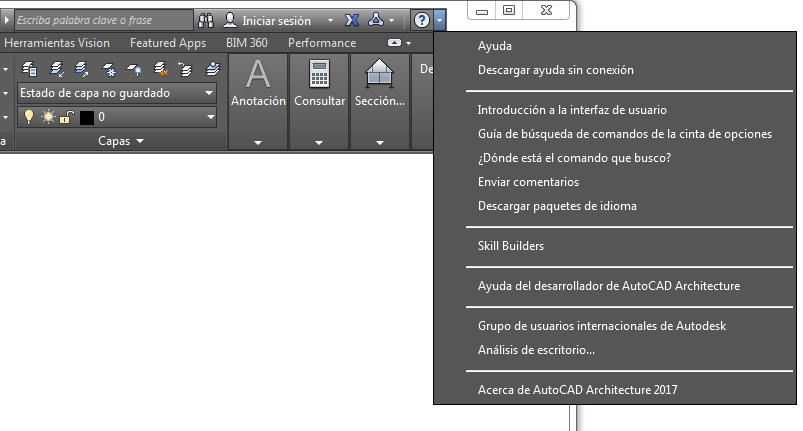The width and height of the screenshot is (803, 431).
Task: Switch to Featured Apps tab
Action: pyautogui.click(x=168, y=43)
